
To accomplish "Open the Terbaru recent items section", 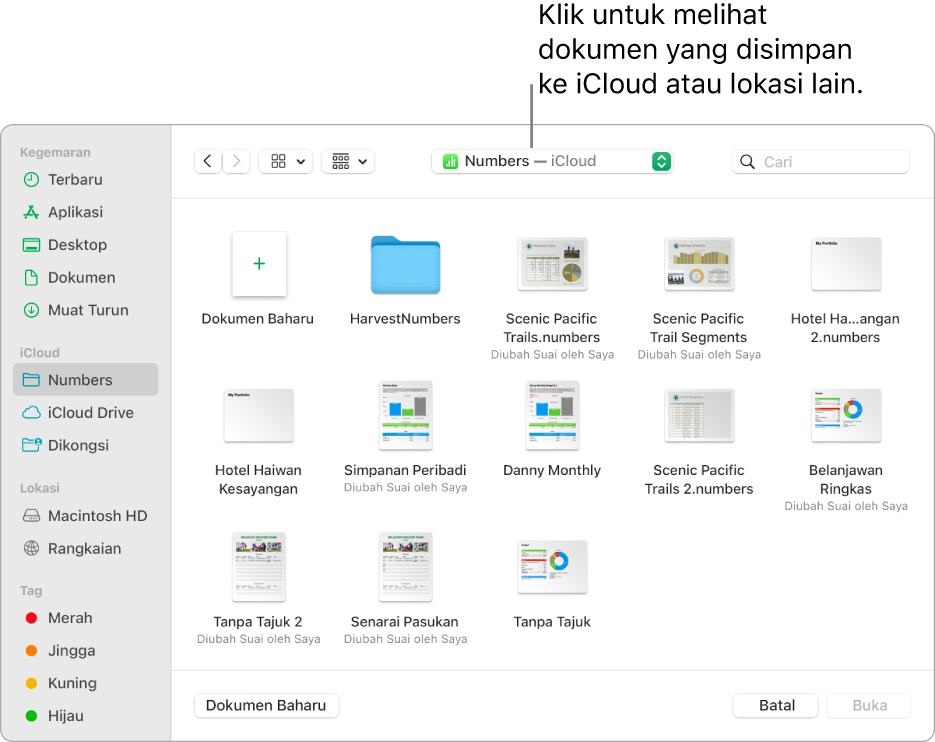I will pyautogui.click(x=74, y=179).
